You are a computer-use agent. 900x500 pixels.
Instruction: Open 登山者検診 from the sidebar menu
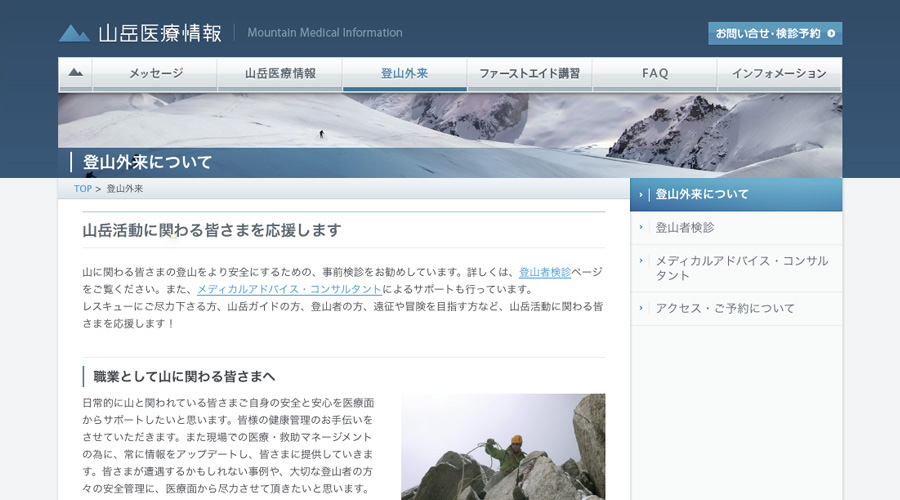[685, 227]
